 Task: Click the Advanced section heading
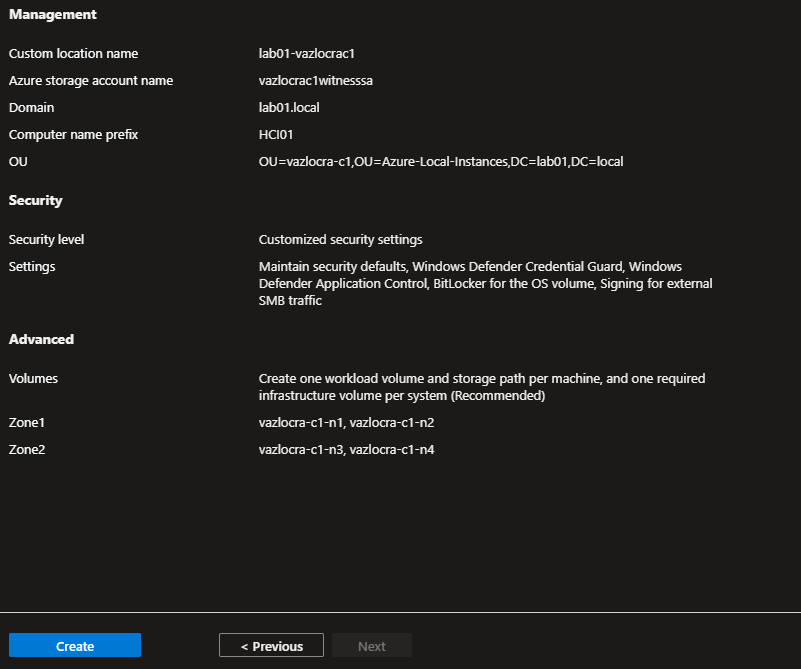coord(41,340)
